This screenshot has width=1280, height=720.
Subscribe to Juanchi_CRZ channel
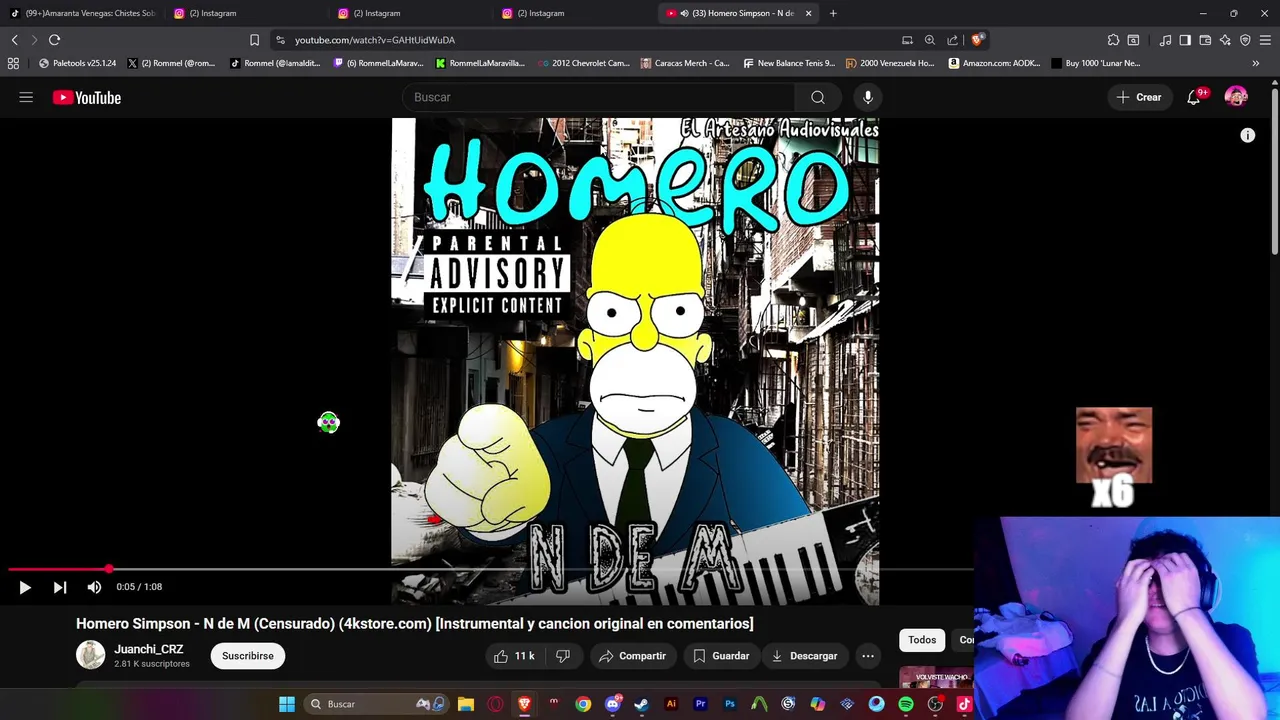tap(248, 656)
